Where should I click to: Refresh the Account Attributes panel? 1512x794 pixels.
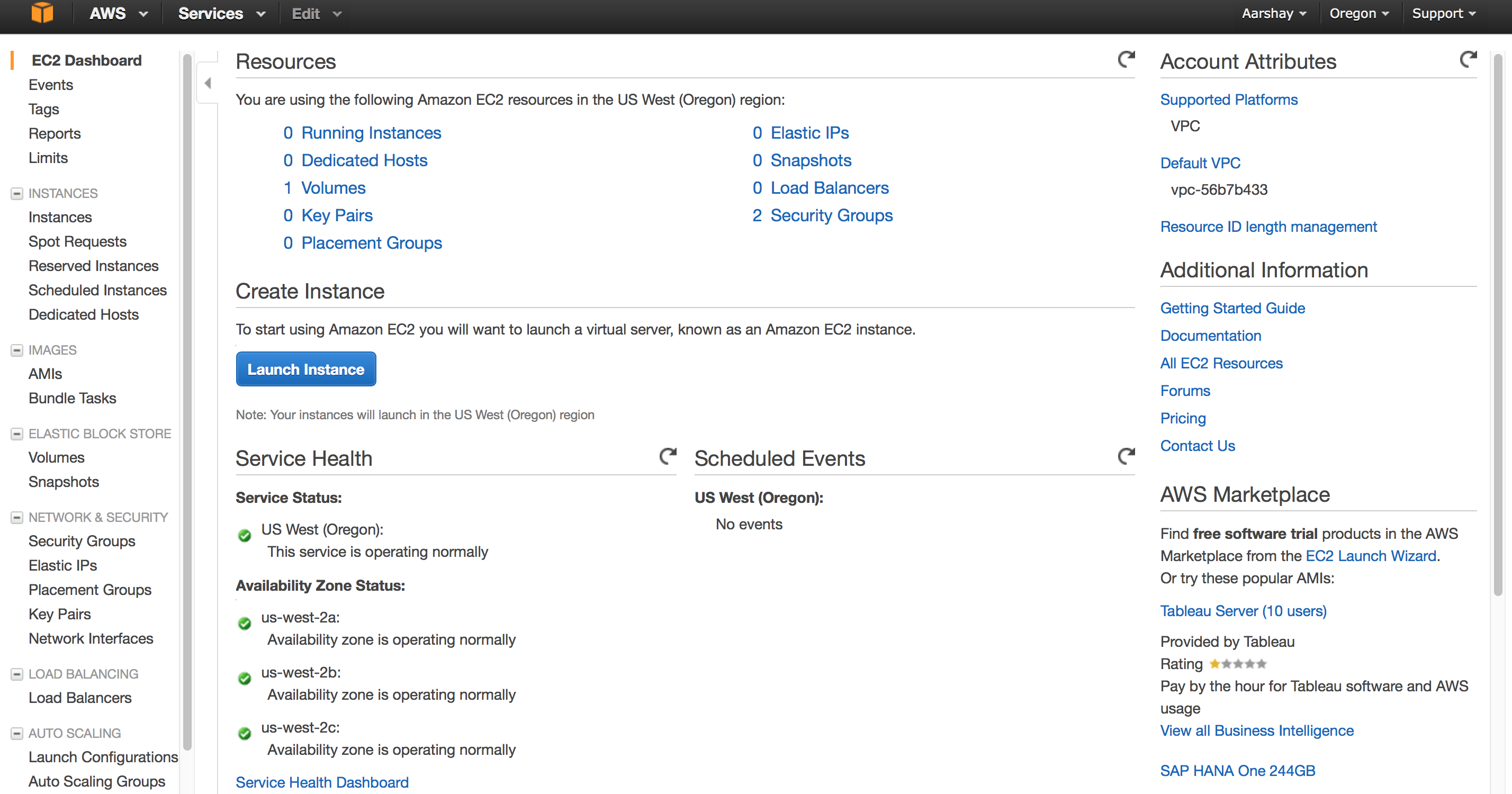[x=1468, y=59]
